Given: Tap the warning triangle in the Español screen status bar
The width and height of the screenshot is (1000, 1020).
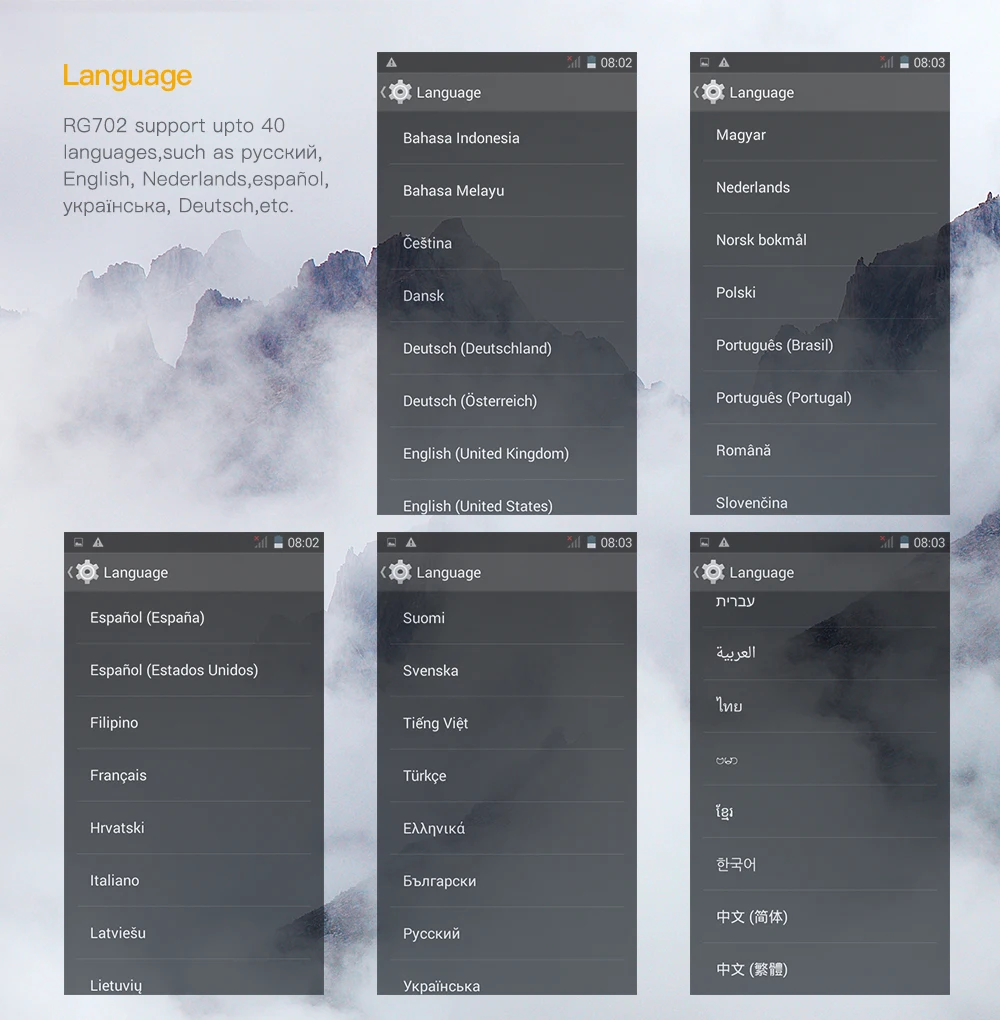Looking at the screenshot, I should coord(98,543).
